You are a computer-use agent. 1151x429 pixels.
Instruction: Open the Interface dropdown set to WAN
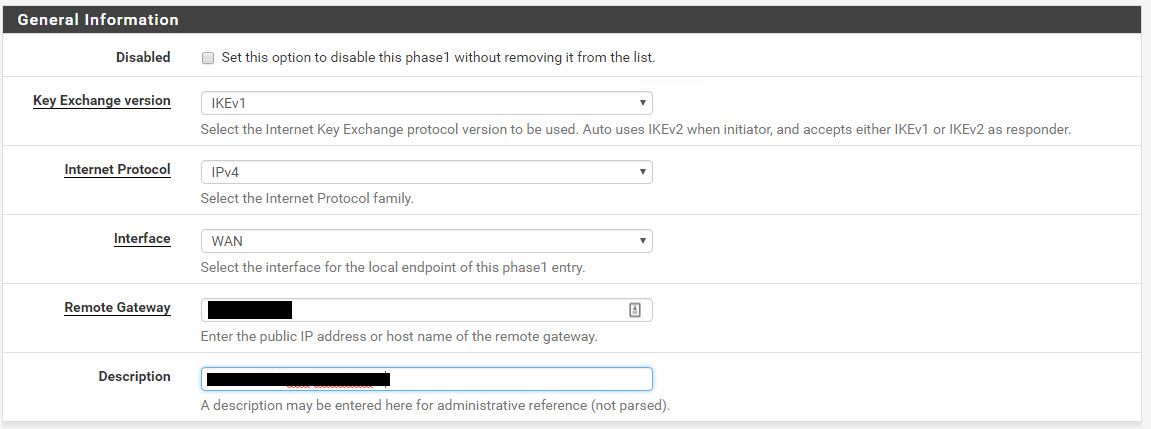426,241
